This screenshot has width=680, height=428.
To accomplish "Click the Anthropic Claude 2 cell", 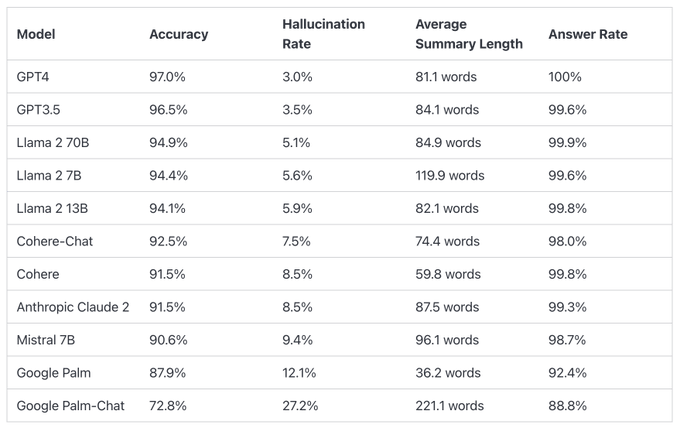I will click(73, 307).
